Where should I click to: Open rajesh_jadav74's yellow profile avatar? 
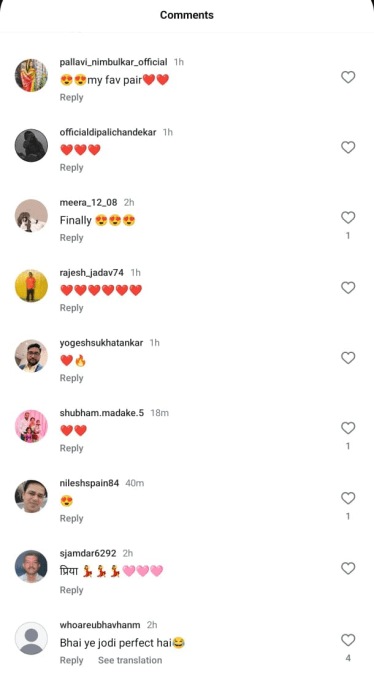click(x=31, y=286)
